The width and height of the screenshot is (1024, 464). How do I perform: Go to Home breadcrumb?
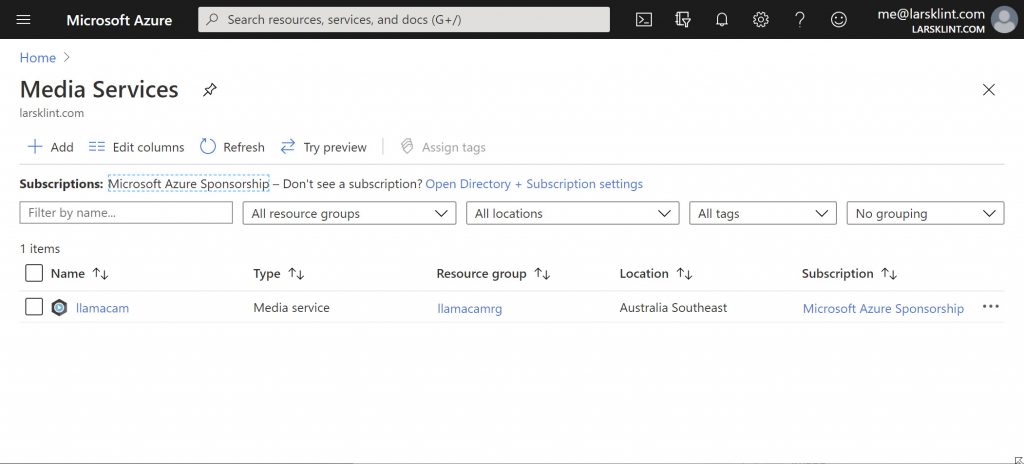(37, 58)
